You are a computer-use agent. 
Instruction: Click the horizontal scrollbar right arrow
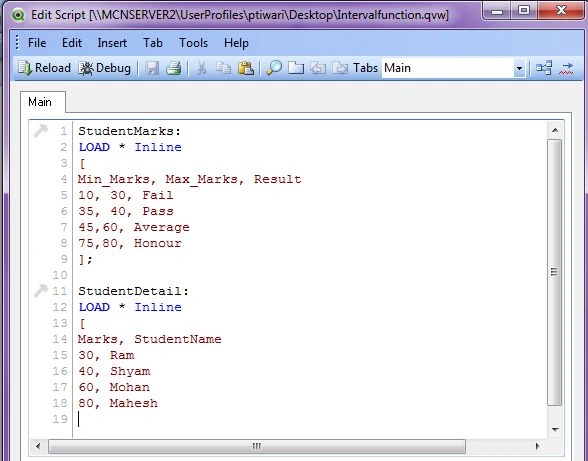pos(537,446)
